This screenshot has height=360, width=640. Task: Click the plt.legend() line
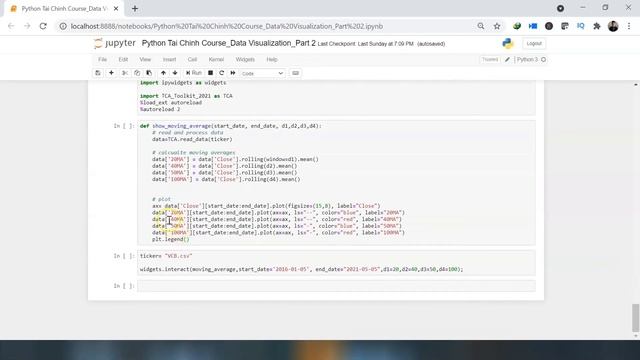click(171, 239)
